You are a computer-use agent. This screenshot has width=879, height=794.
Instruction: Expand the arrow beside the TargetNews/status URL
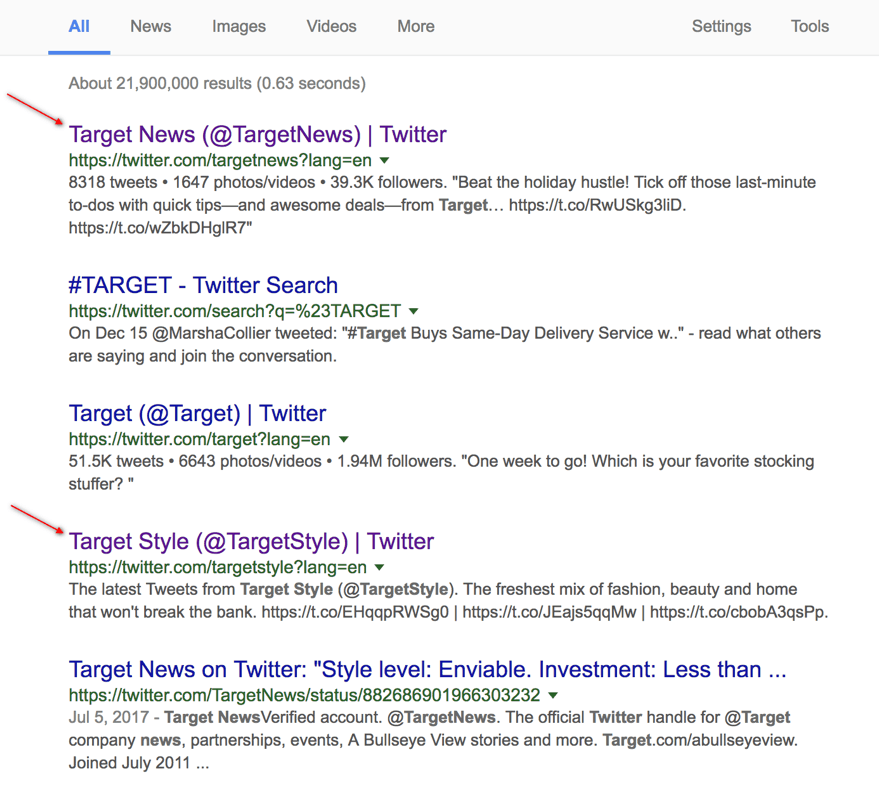[x=553, y=695]
